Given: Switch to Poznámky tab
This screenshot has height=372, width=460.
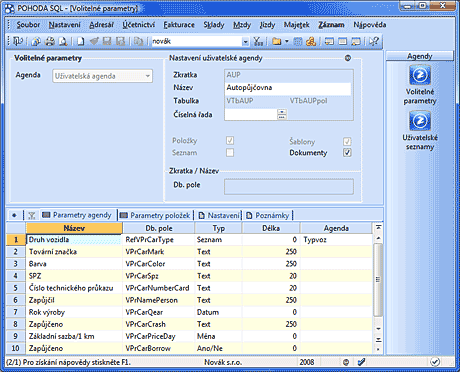Looking at the screenshot, I should click(x=268, y=215).
